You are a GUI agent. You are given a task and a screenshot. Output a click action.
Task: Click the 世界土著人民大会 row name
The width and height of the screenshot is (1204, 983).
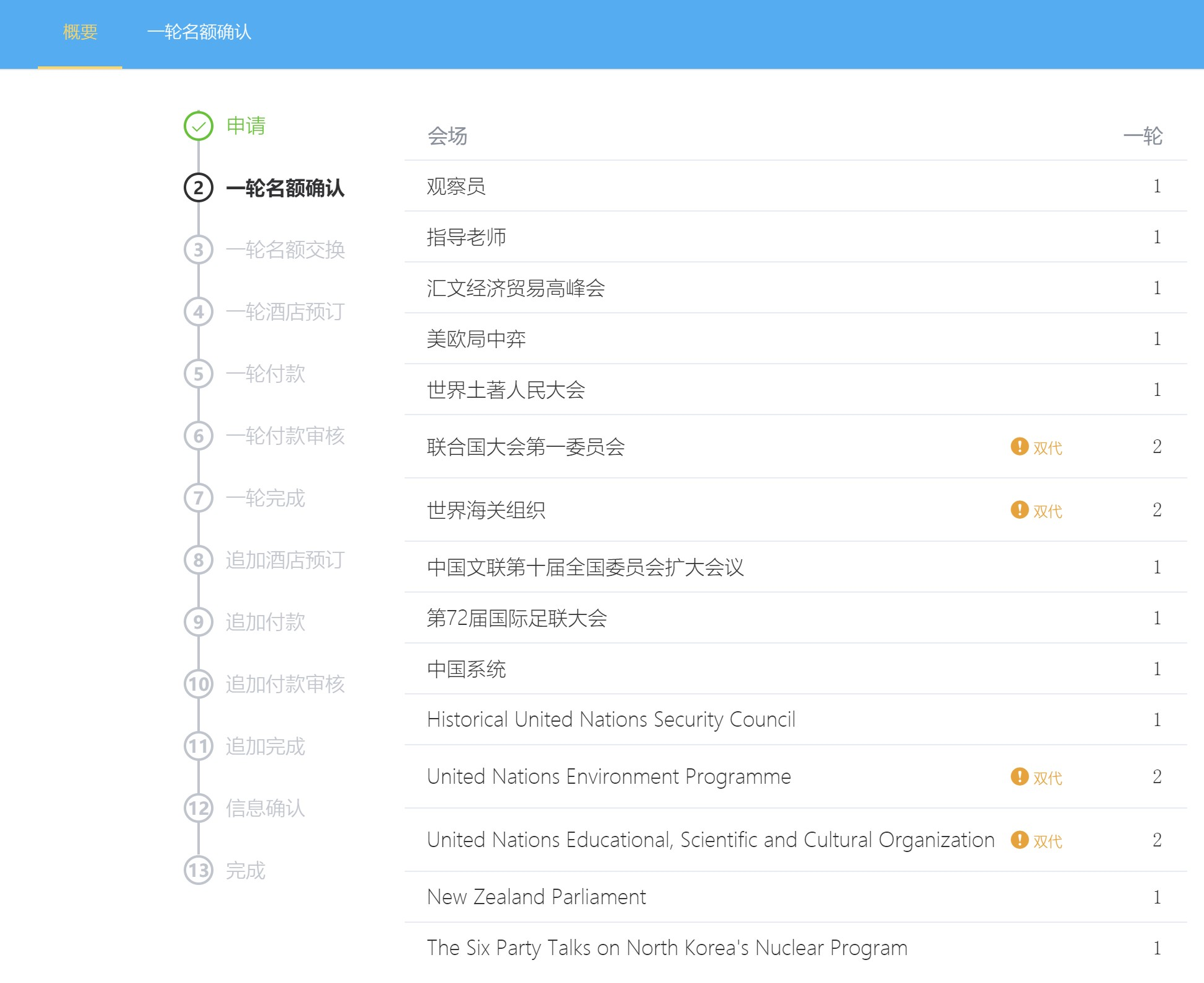506,390
